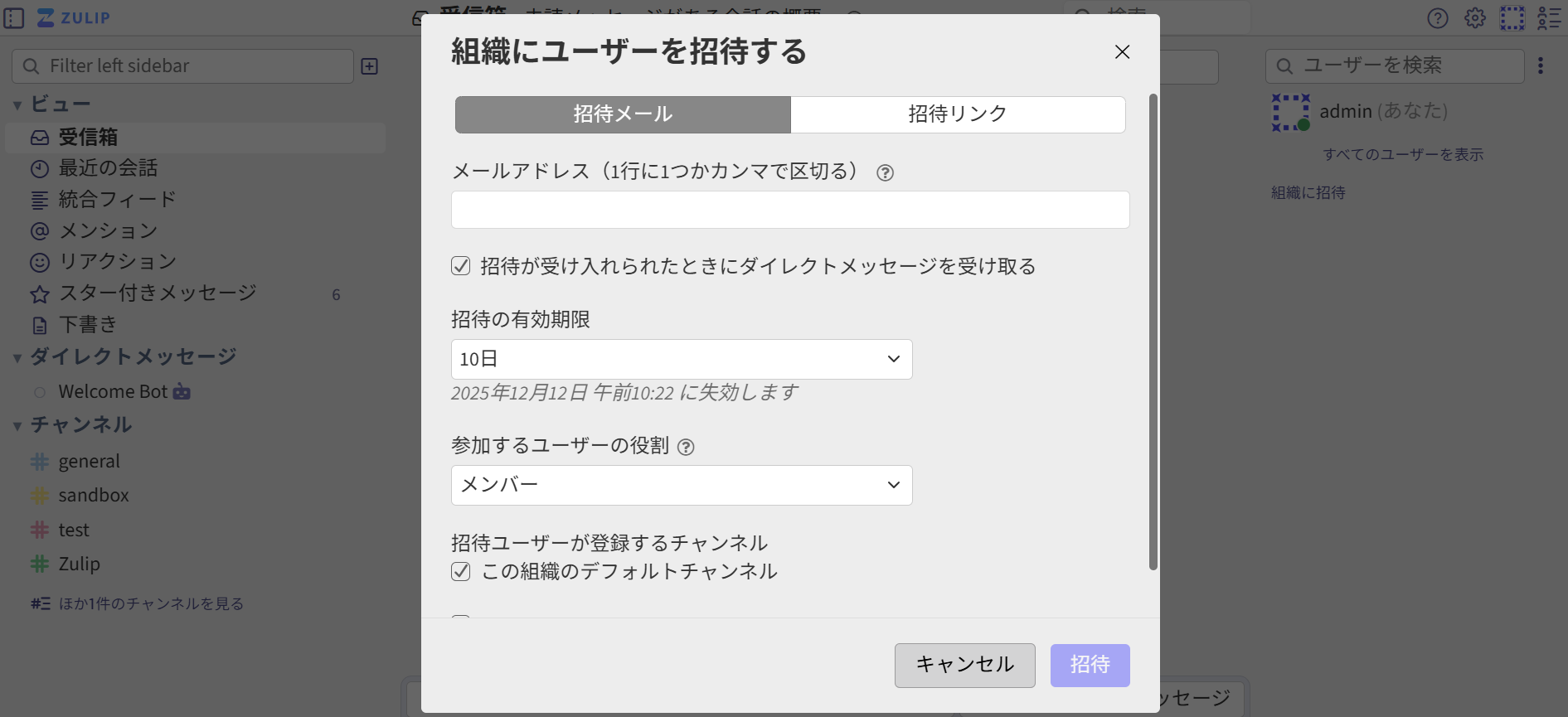
Task: Click the reactions smiley icon
Action: click(39, 261)
